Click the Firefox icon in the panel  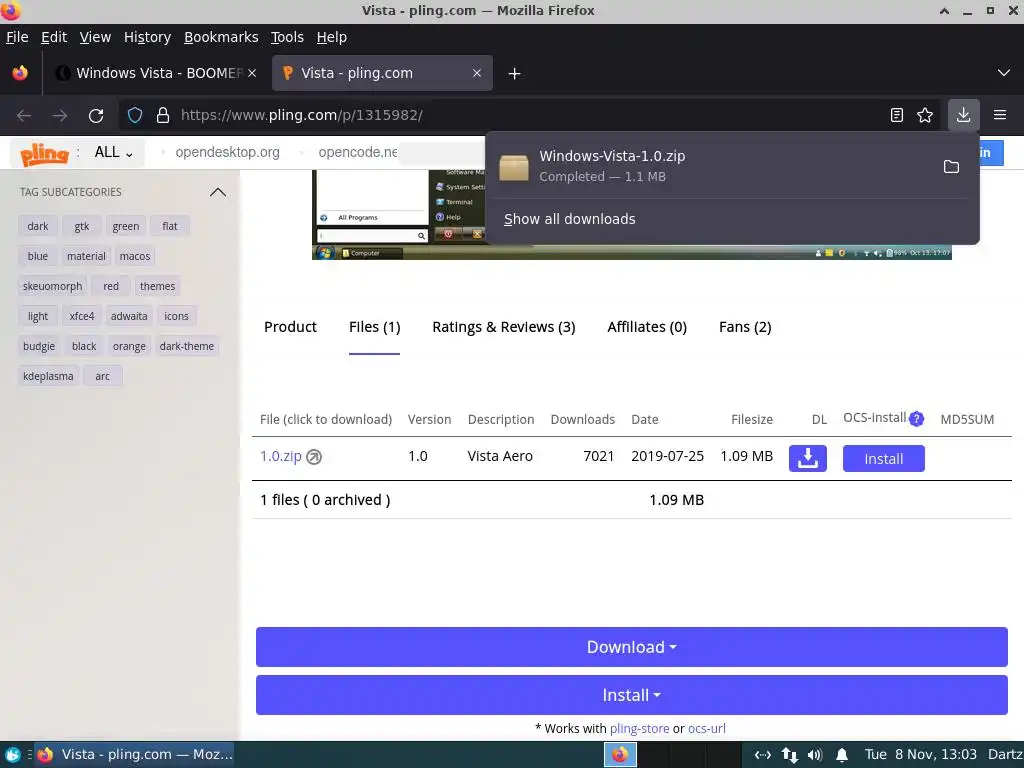(620, 755)
